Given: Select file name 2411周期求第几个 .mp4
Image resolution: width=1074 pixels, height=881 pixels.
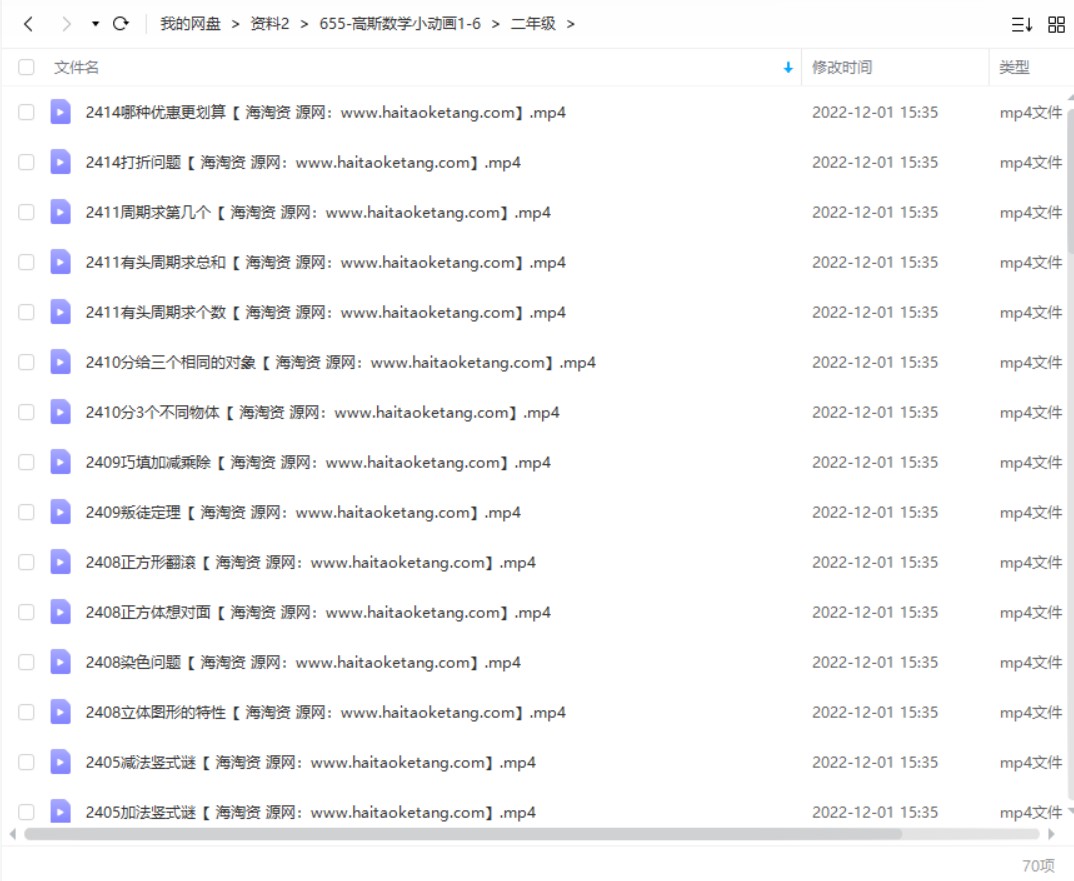Looking at the screenshot, I should click(x=318, y=212).
